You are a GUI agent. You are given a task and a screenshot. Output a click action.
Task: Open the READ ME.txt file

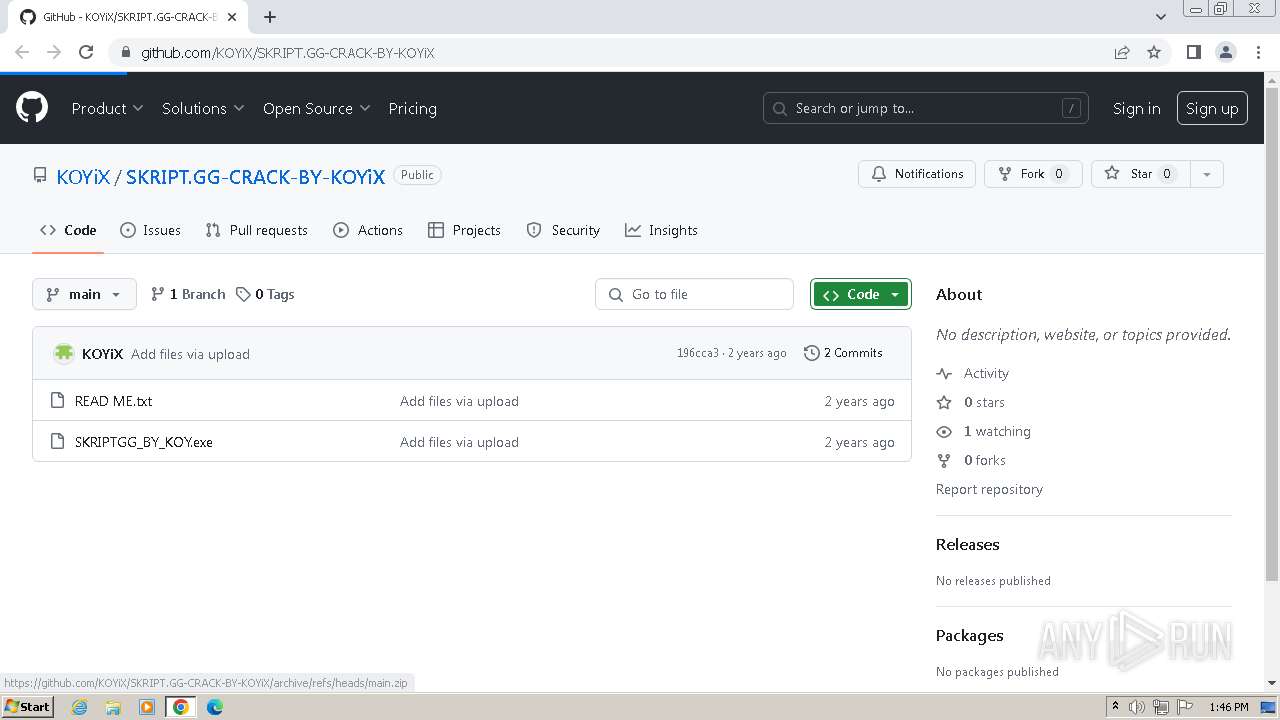point(114,401)
